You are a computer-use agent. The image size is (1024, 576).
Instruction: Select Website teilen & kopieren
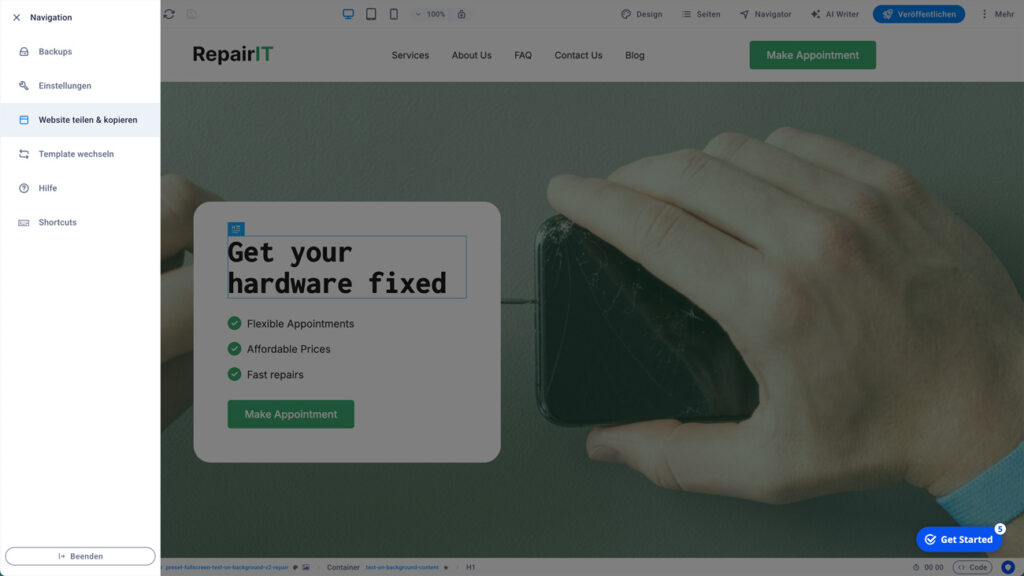pyautogui.click(x=87, y=120)
